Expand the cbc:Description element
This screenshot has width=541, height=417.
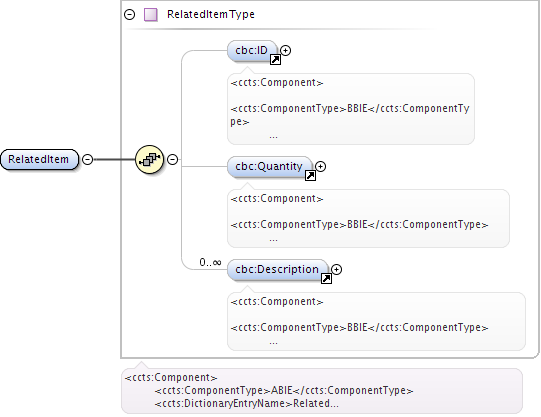(336, 269)
